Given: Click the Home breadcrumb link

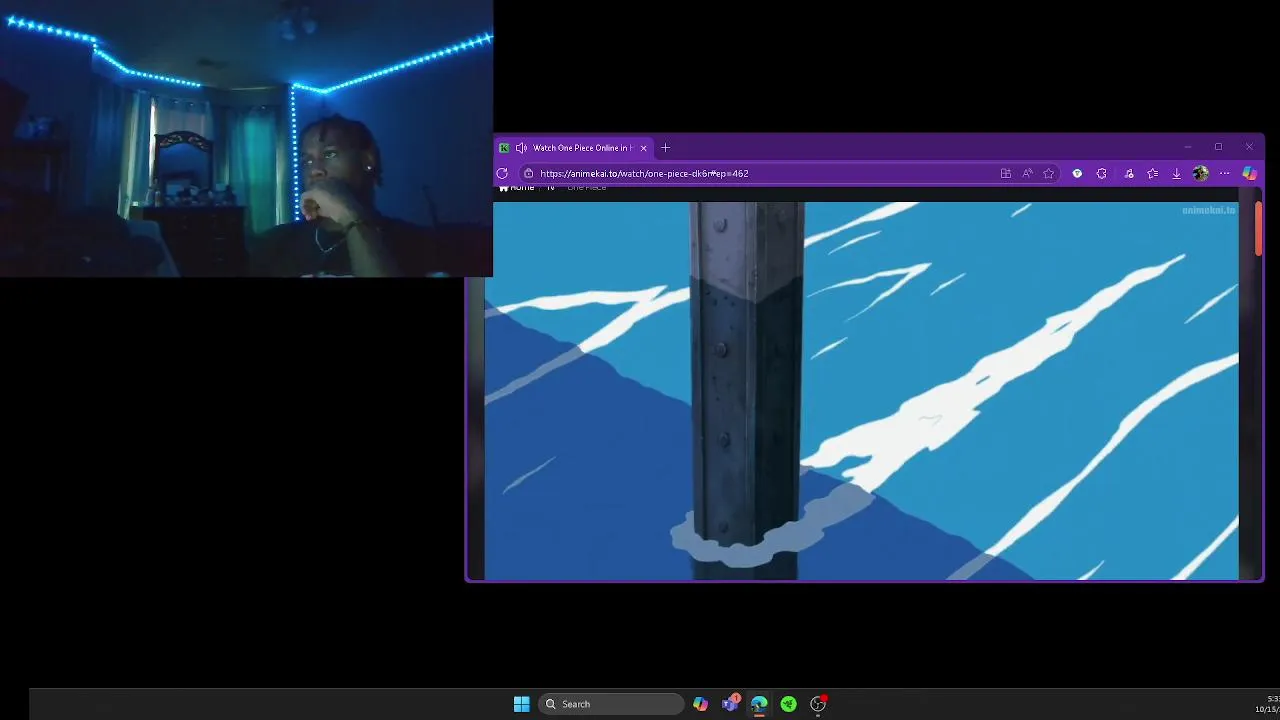Looking at the screenshot, I should (x=517, y=187).
